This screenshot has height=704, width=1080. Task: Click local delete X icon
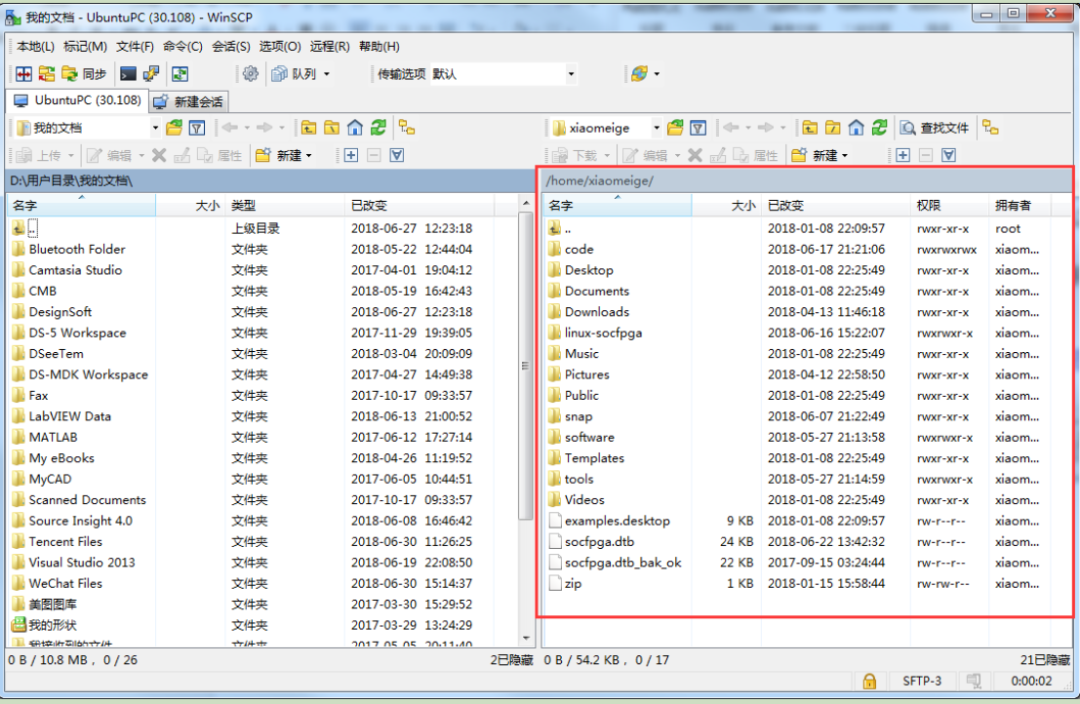[159, 156]
